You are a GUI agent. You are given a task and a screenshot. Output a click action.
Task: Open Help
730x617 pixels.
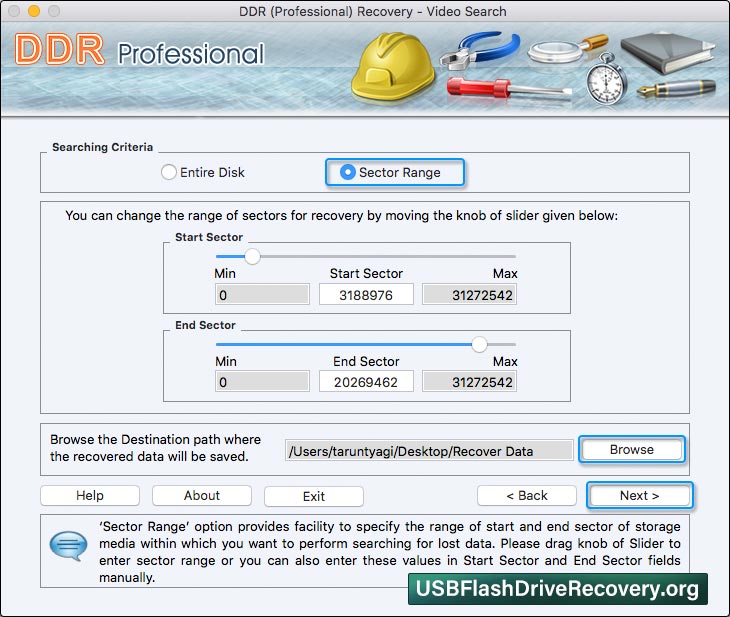click(x=90, y=495)
